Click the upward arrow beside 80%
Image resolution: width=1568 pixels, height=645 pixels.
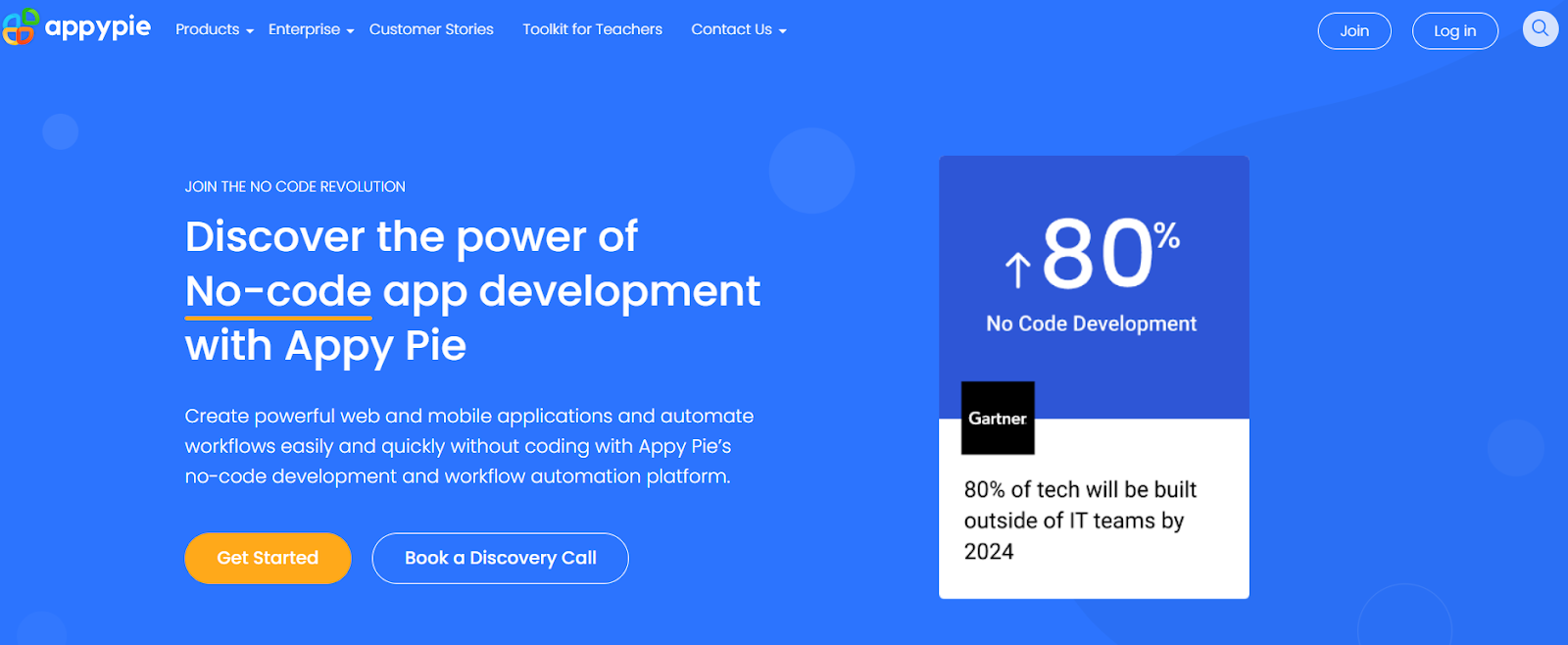click(1018, 271)
